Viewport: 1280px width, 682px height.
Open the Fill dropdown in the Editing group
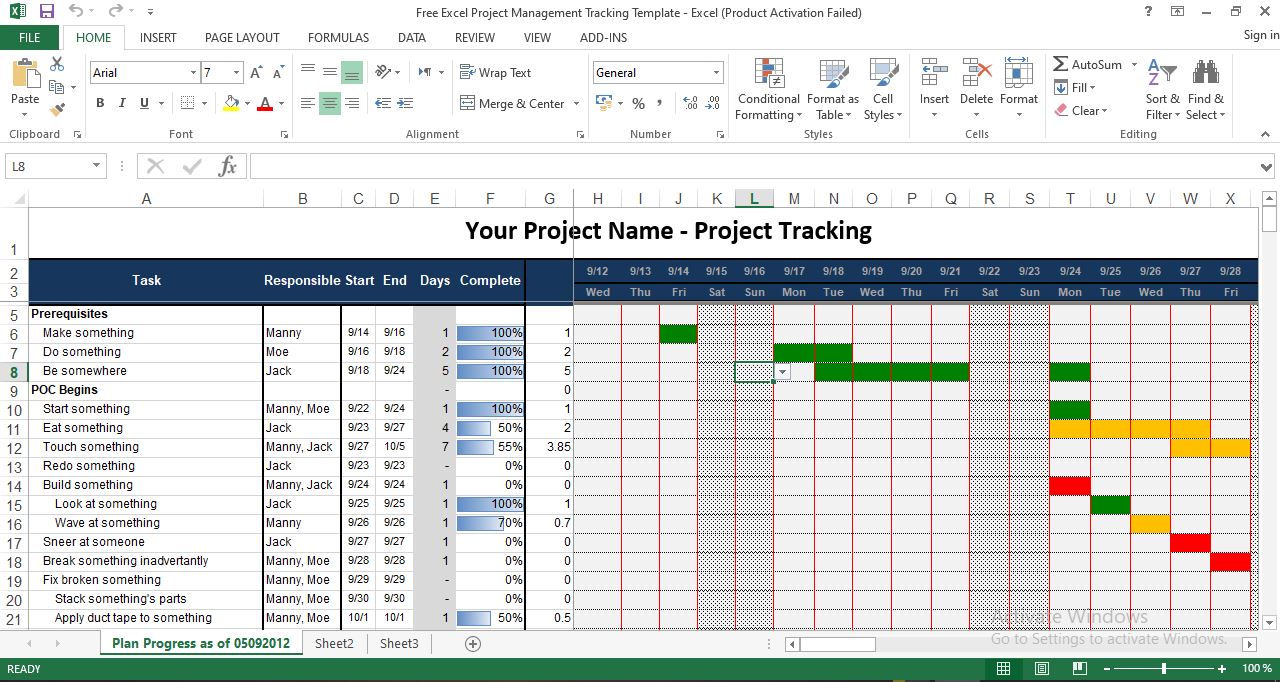pyautogui.click(x=1077, y=88)
